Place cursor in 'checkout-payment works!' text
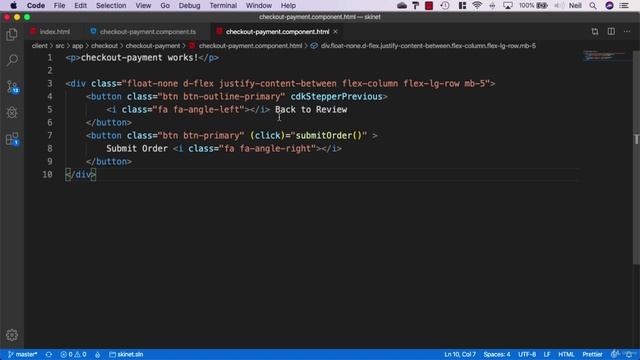This screenshot has width=640, height=360. (139, 58)
